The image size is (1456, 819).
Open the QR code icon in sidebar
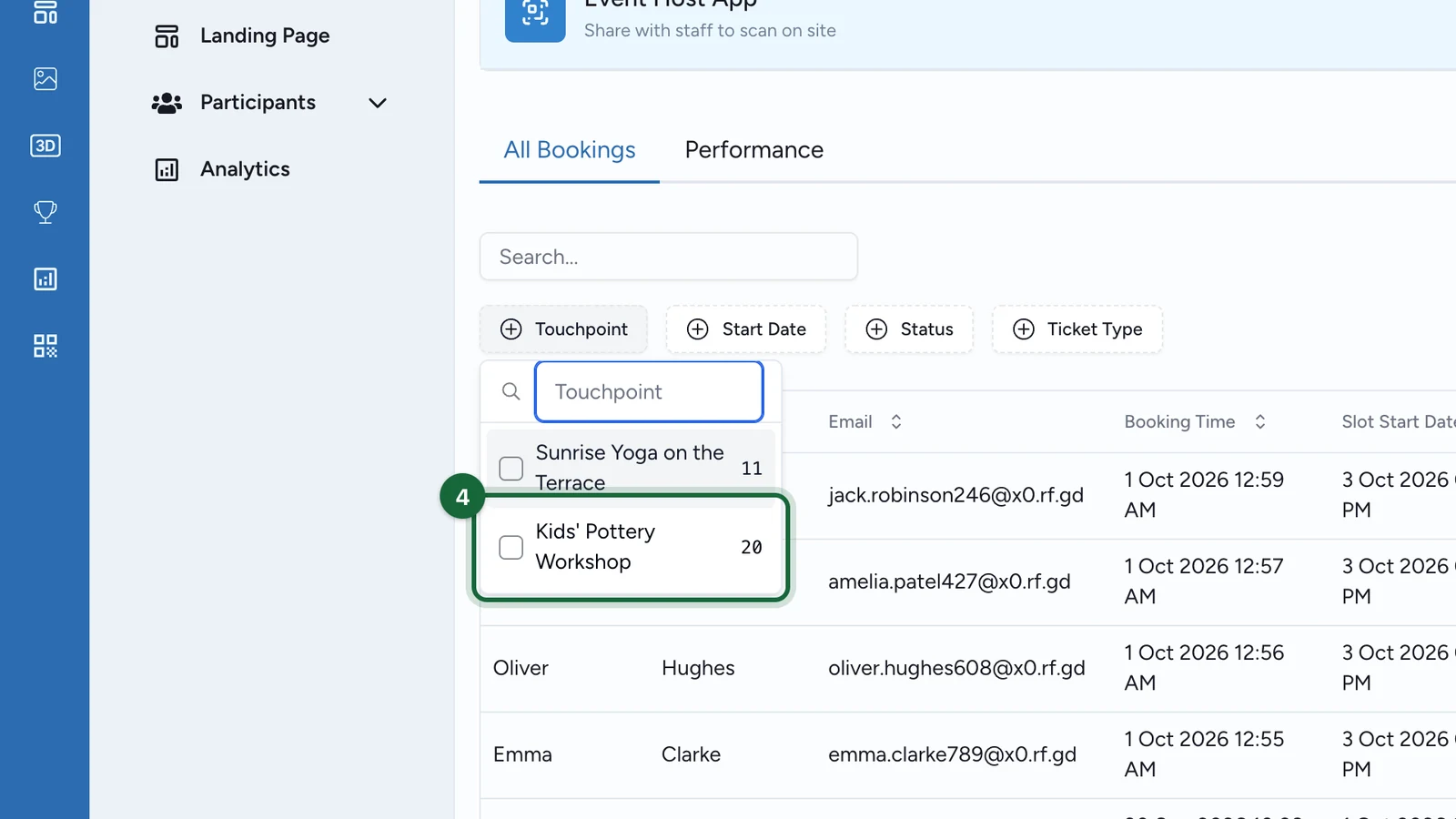[x=45, y=346]
